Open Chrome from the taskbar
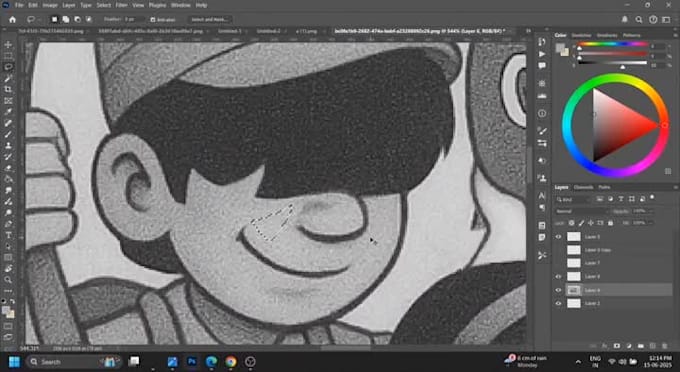This screenshot has height=372, width=680. [231, 362]
